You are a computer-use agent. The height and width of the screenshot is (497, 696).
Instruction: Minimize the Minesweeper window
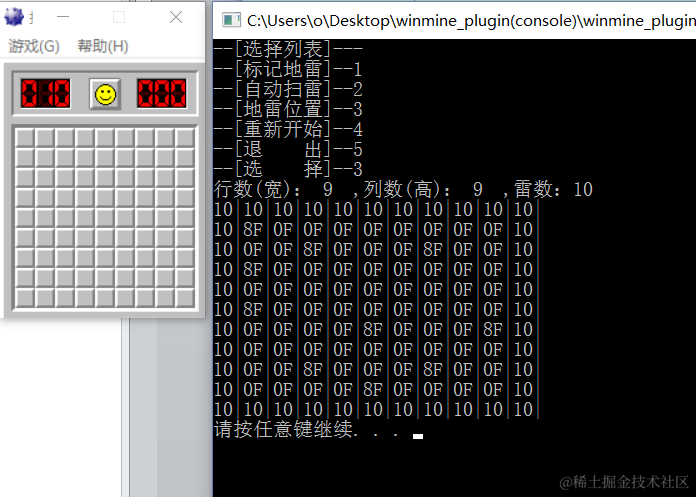(63, 17)
